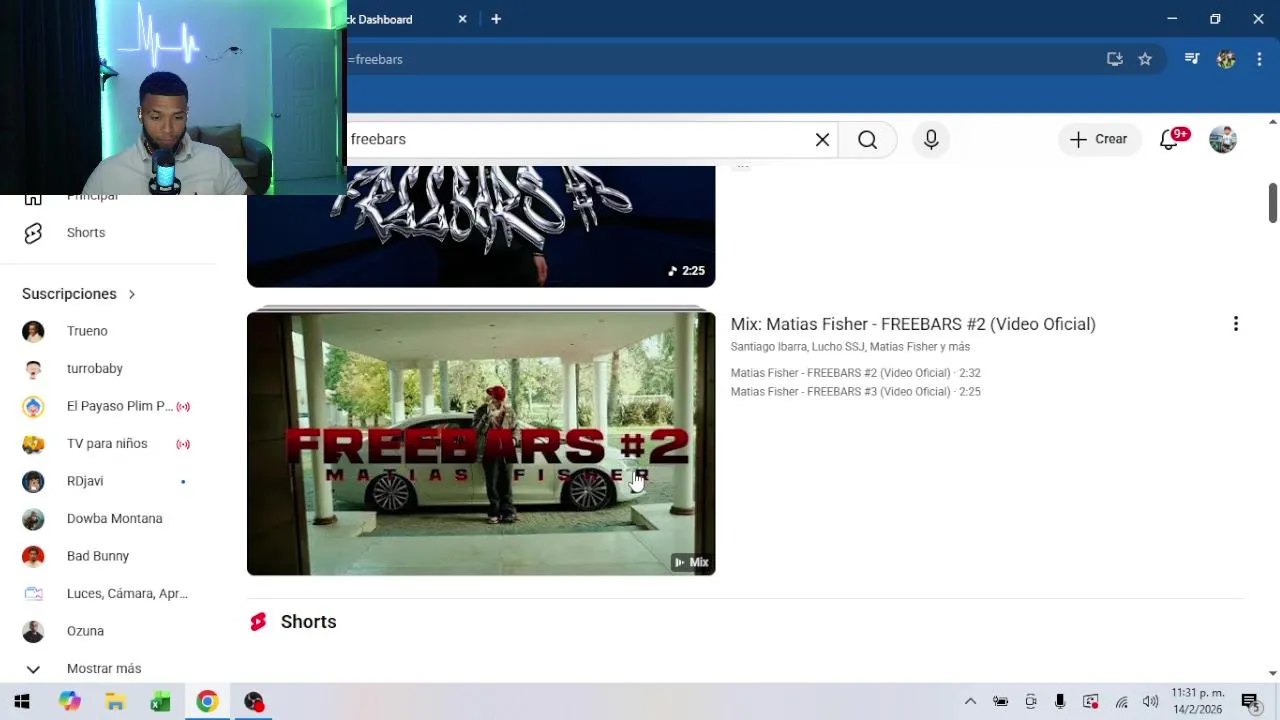This screenshot has height=720, width=1280.
Task: Open Chrome profile avatar
Action: pos(1226,60)
